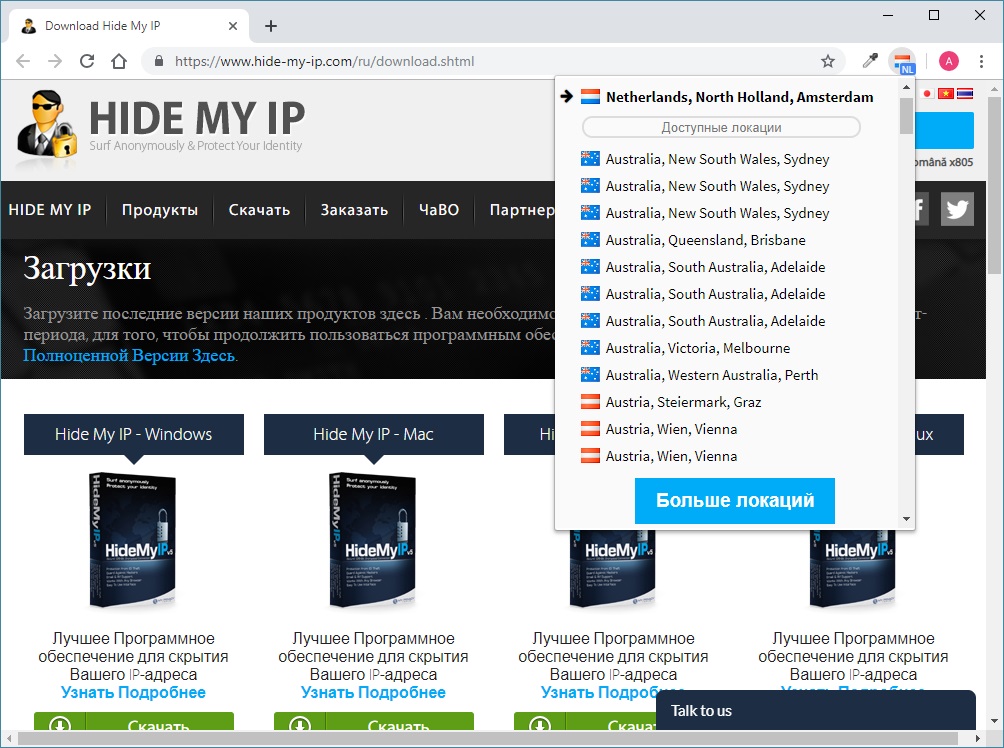
Task: Maximize the browser window
Action: [934, 15]
